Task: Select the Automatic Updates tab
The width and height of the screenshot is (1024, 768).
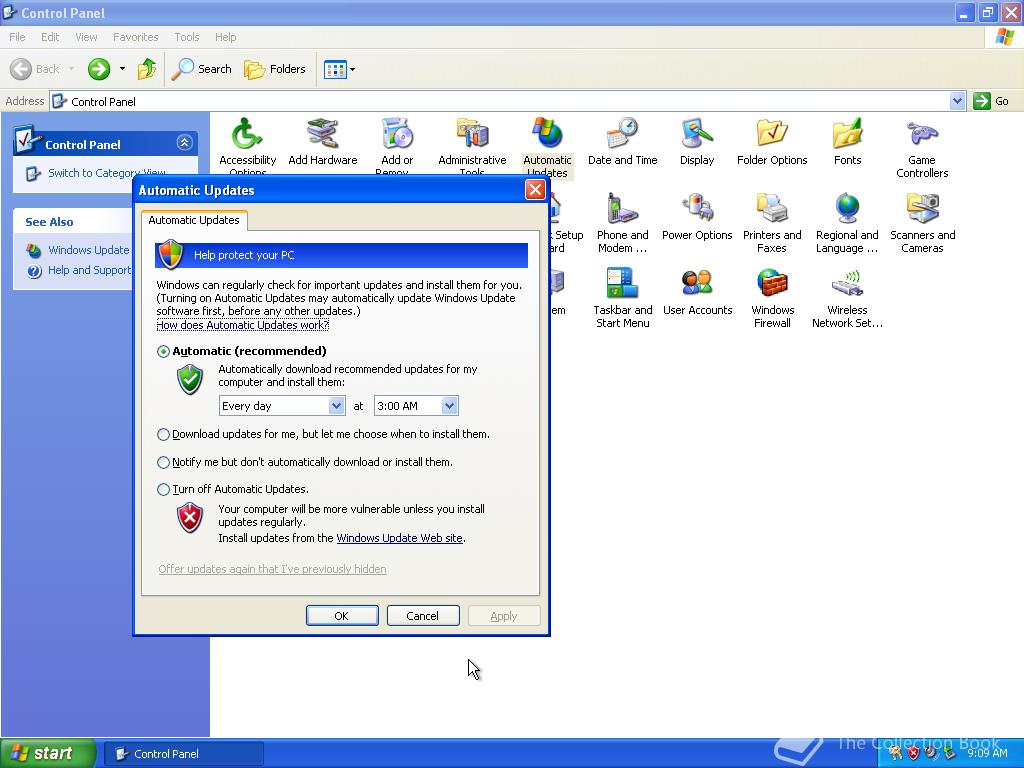Action: click(194, 220)
